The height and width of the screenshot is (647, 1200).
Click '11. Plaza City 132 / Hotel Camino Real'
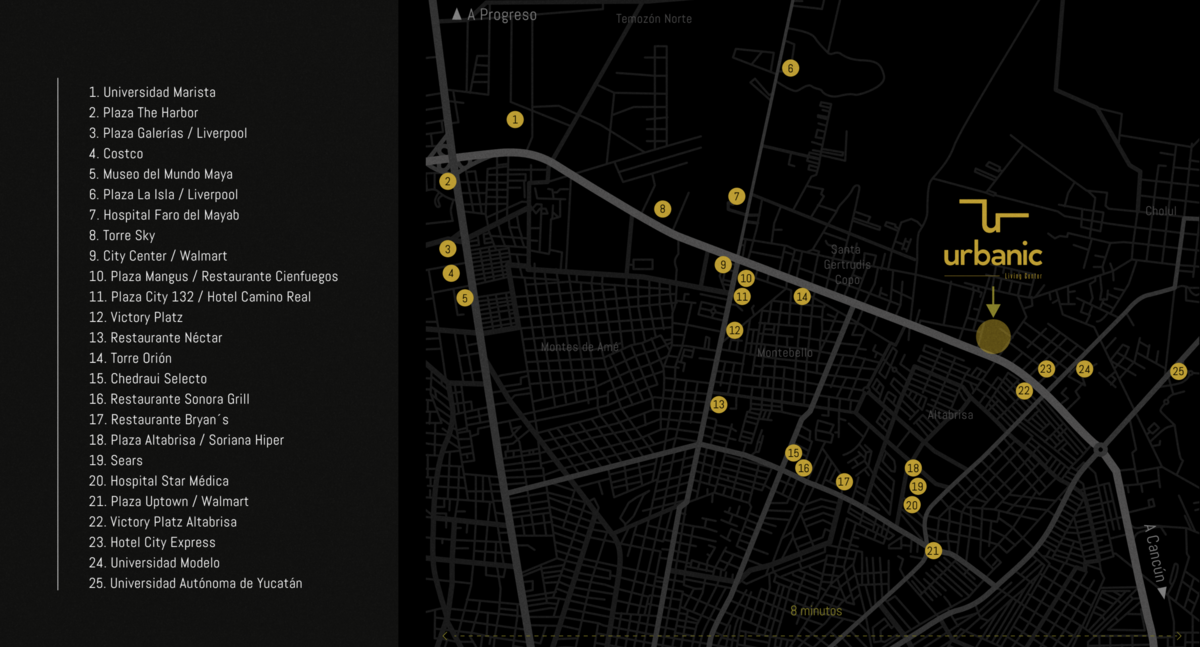click(200, 297)
